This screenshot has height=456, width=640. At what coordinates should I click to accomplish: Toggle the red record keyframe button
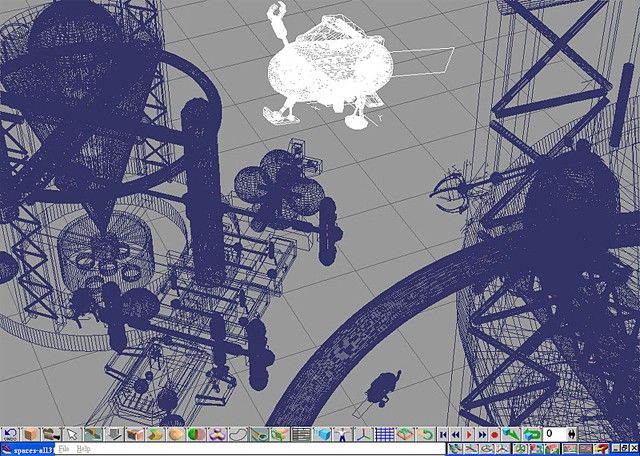495,435
